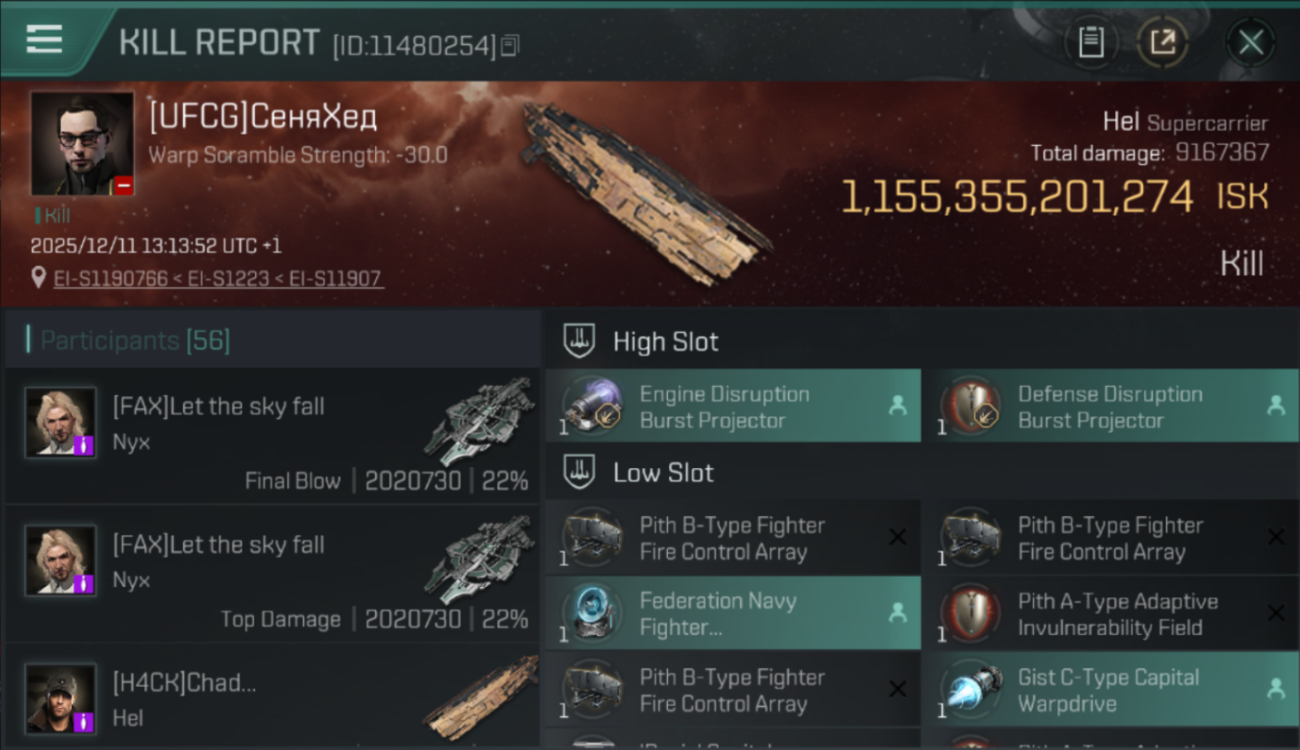Image resolution: width=1300 pixels, height=750 pixels.
Task: Open the clipboard notes icon
Action: (1091, 42)
